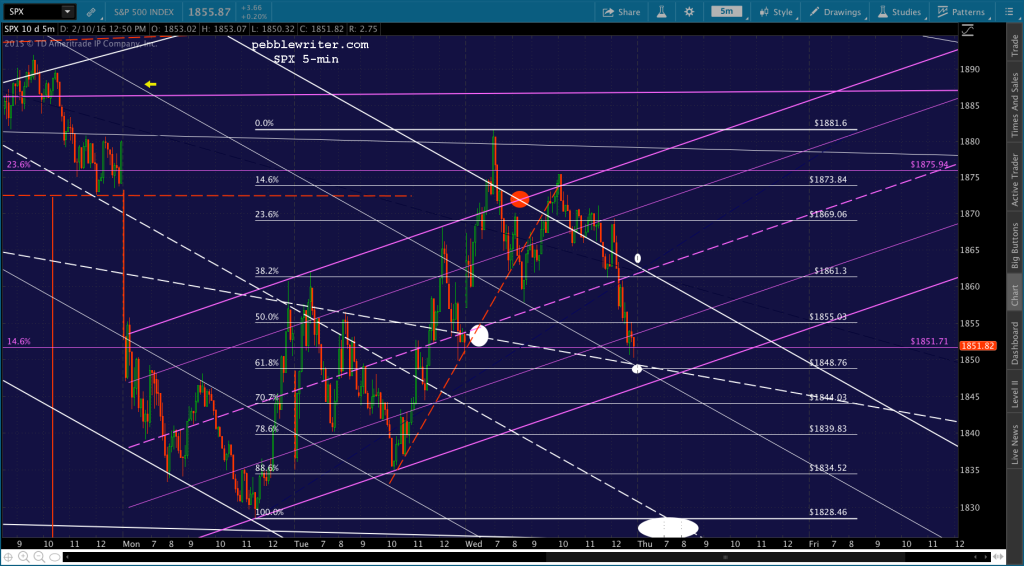Click the Share button

pos(621,12)
